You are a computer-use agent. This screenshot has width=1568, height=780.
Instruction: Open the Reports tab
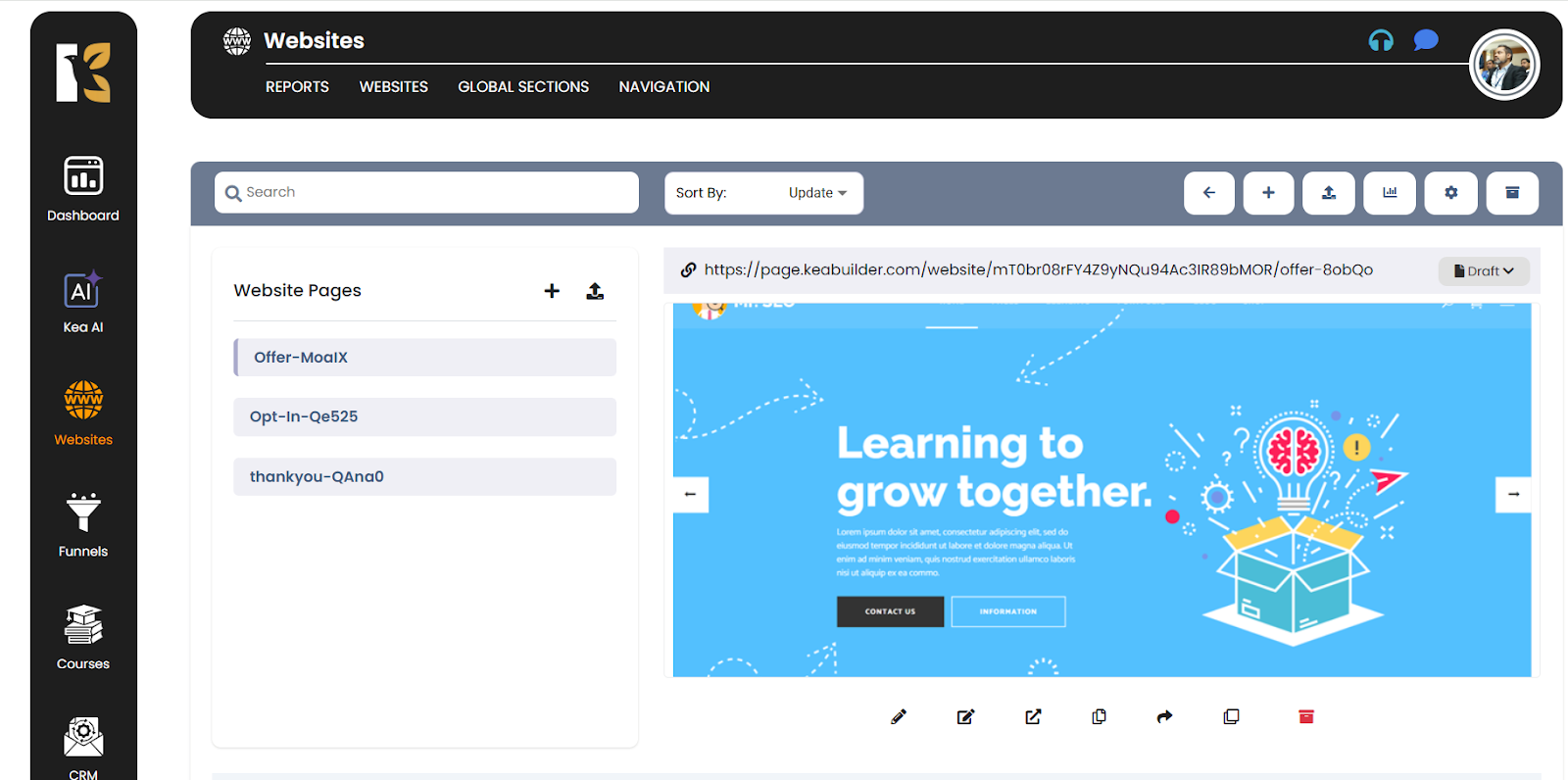[x=297, y=87]
